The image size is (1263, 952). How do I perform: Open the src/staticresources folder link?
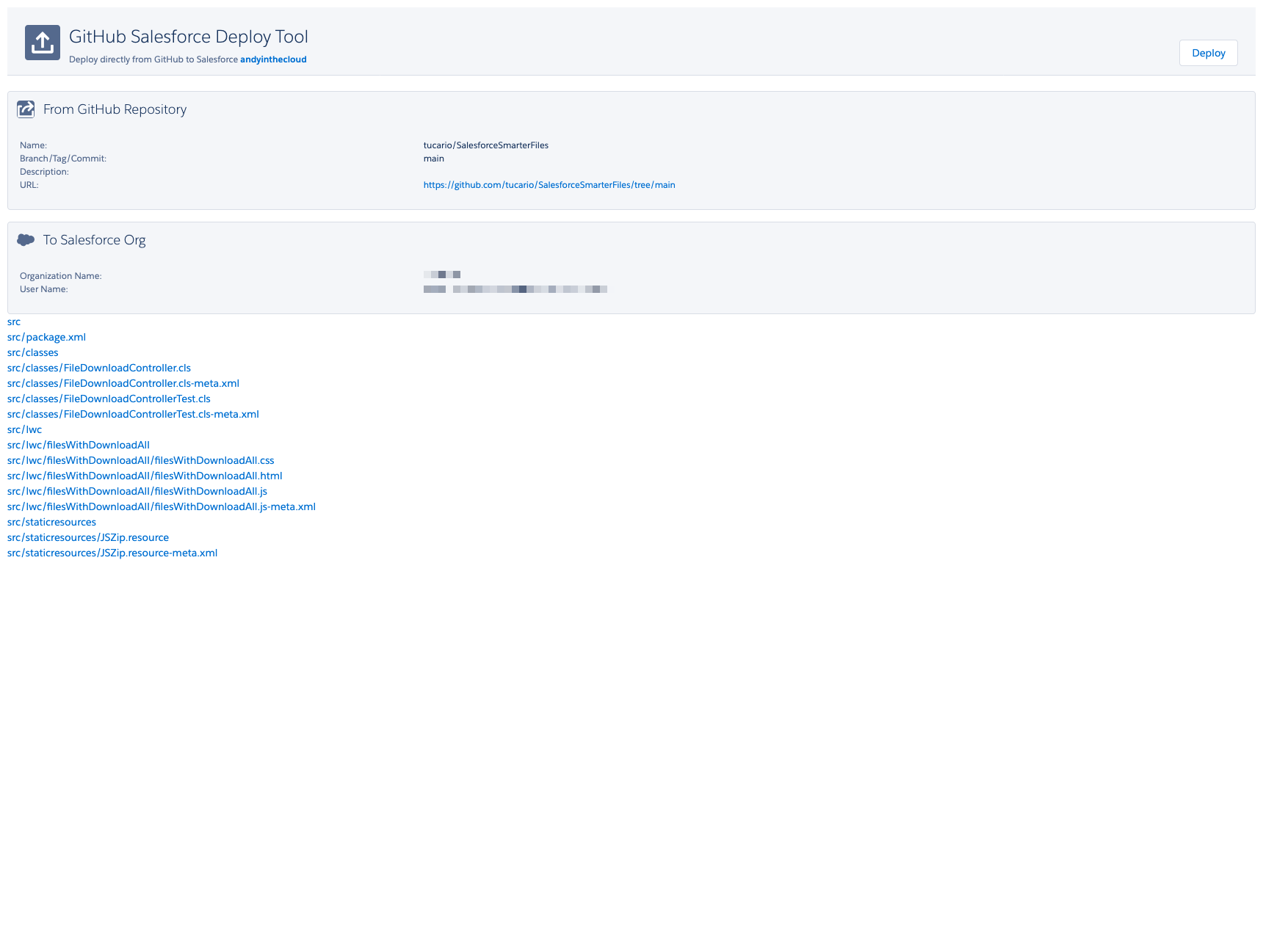[51, 522]
